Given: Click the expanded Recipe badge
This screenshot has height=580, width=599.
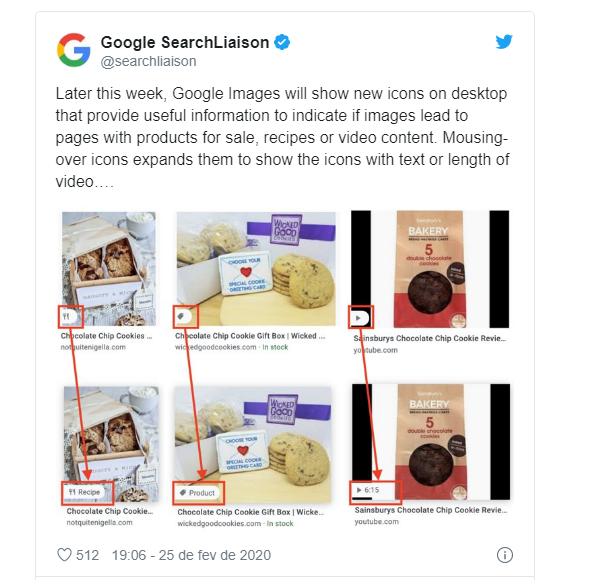Looking at the screenshot, I should click(85, 492).
